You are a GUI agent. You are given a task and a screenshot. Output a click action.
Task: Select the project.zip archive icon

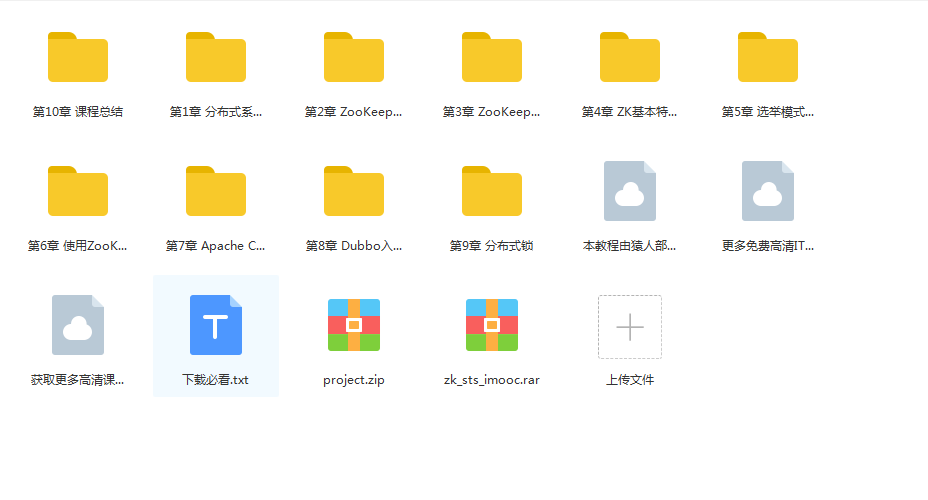(x=354, y=325)
